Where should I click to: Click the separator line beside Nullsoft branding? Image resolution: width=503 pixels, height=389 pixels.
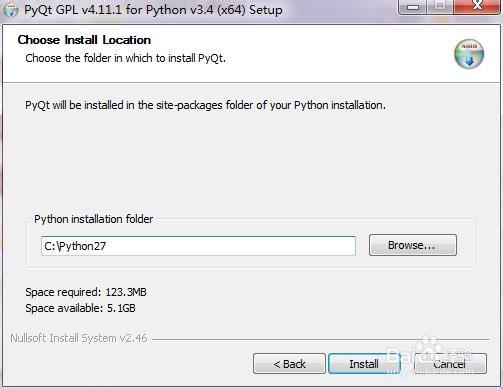pyautogui.click(x=321, y=339)
